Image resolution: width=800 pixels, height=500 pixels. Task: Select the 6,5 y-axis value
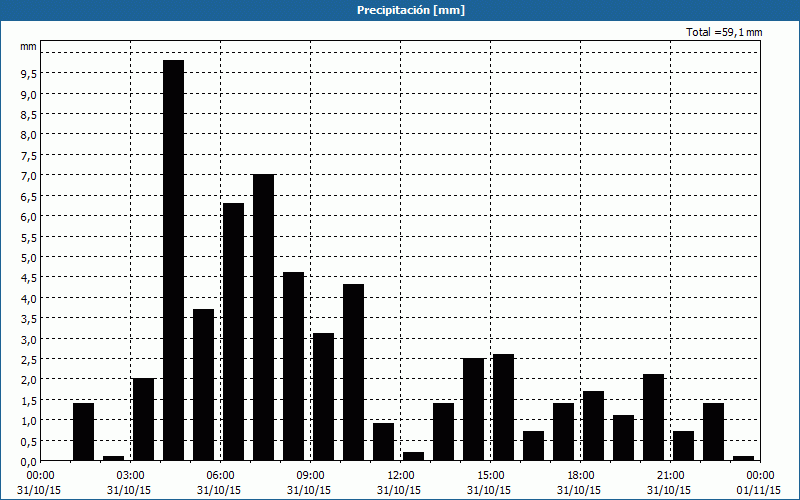(29, 196)
